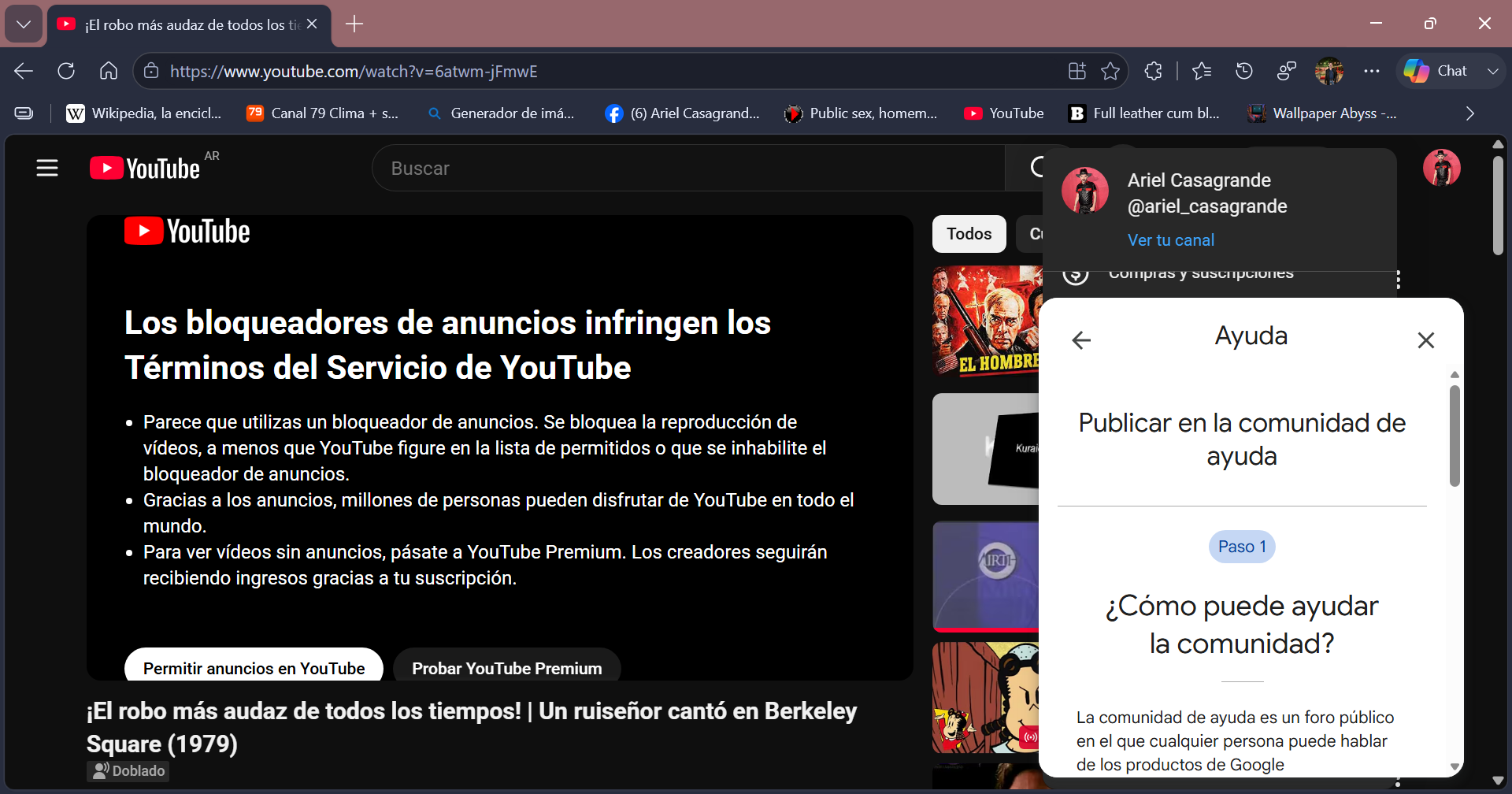Show more bookmarks chevron
The width and height of the screenshot is (1512, 794).
pyautogui.click(x=1469, y=113)
